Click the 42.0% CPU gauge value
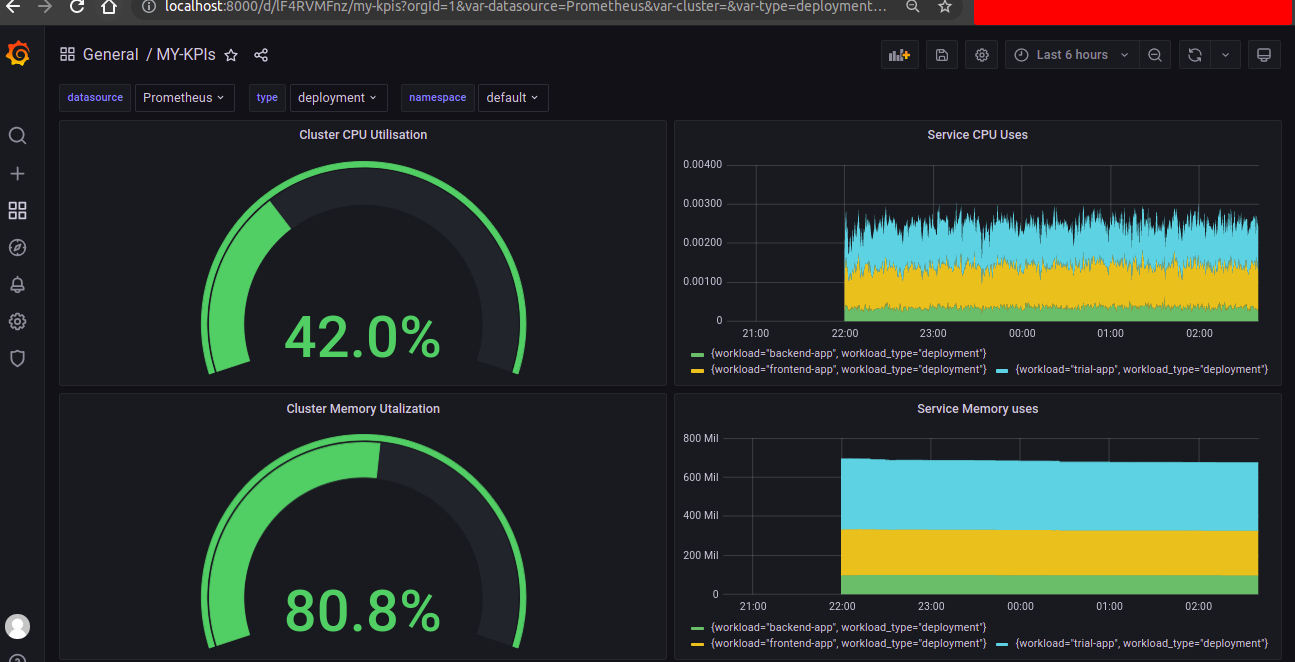 [x=362, y=336]
